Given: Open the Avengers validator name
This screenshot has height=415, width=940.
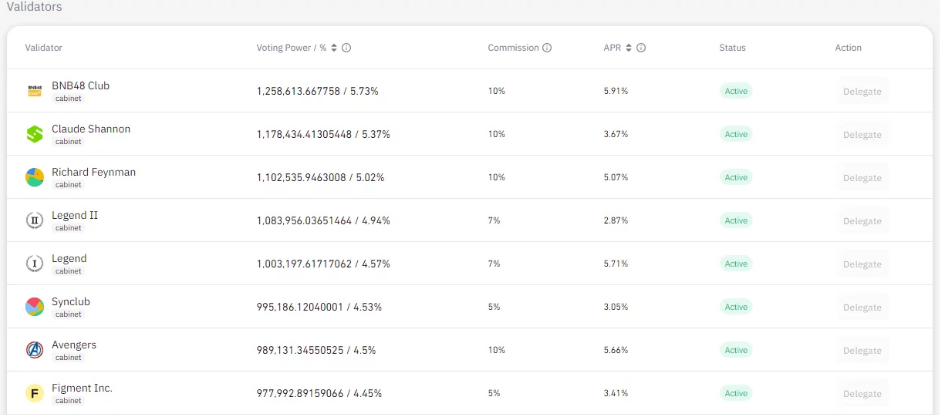Looking at the screenshot, I should (74, 345).
